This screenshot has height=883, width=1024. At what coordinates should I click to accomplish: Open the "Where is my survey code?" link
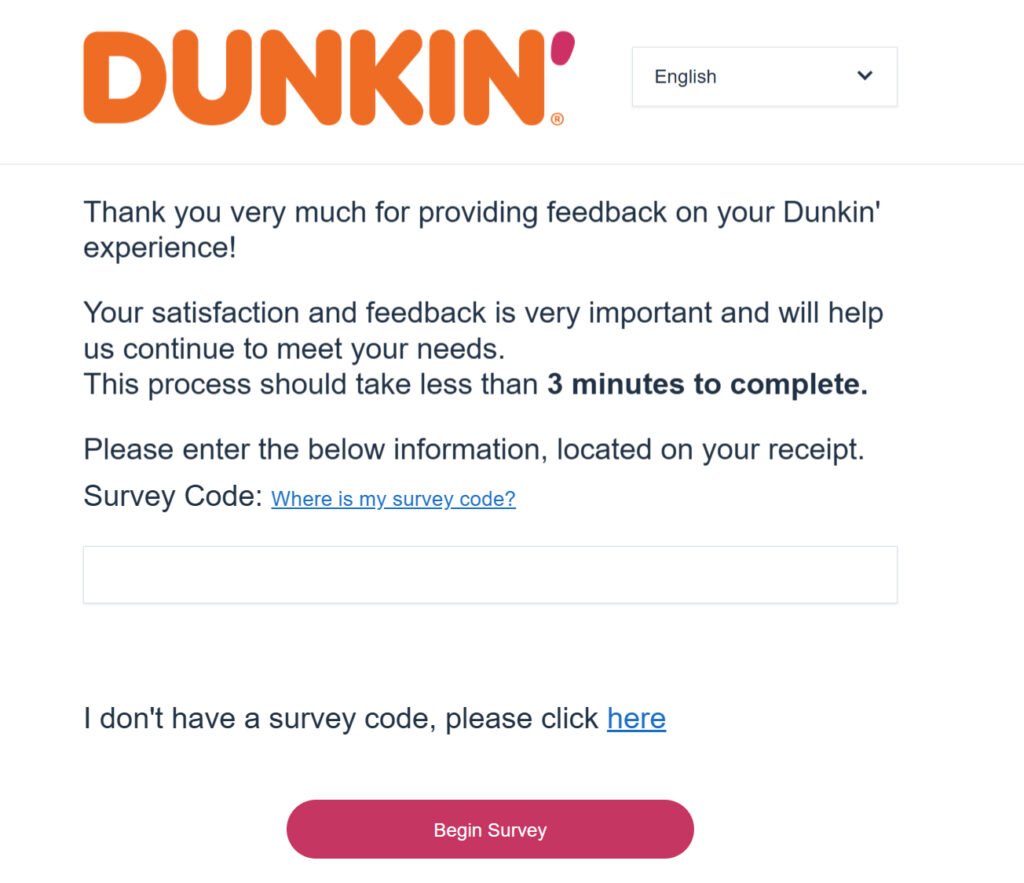393,499
